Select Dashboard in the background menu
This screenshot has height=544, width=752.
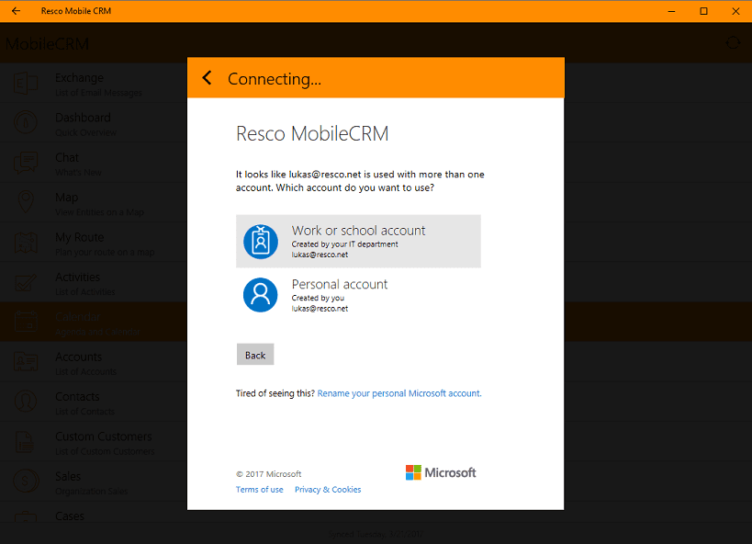[94, 123]
